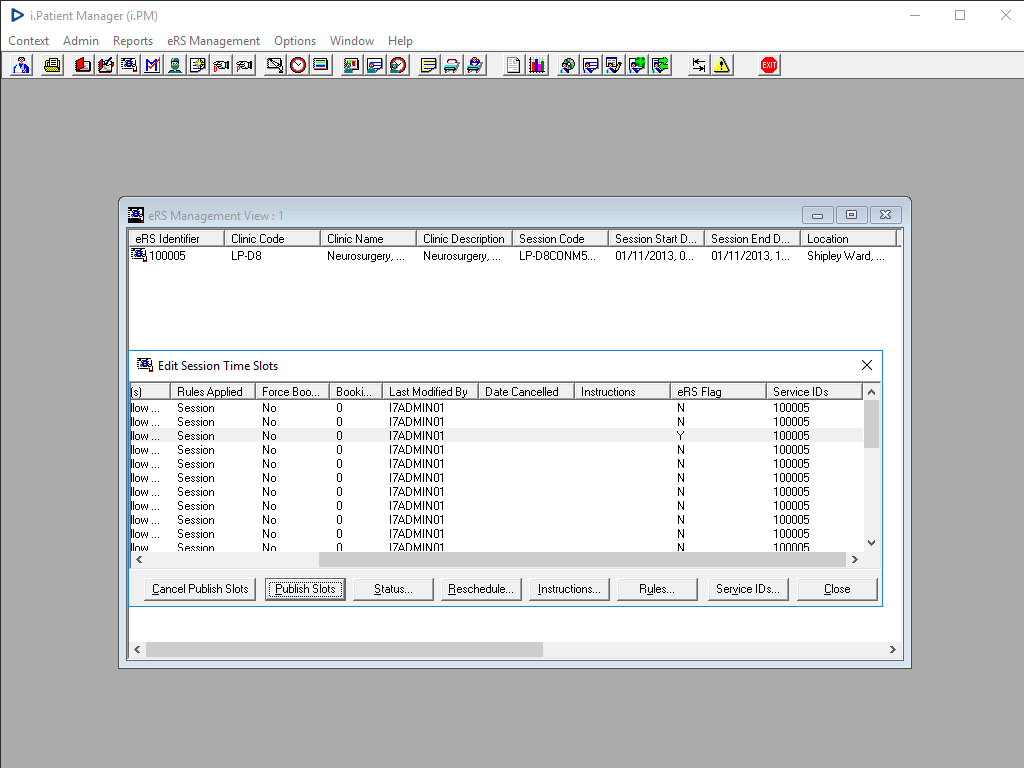Click the person with form and pencil icon
This screenshot has width=1024, height=768.
point(614,65)
